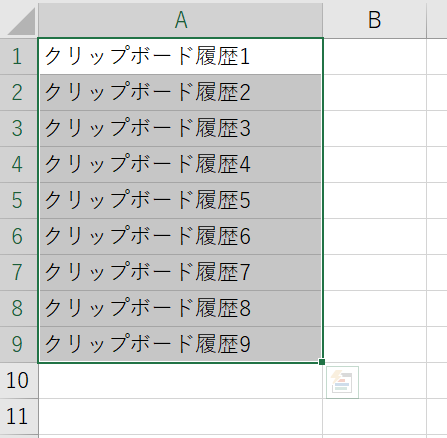447x438 pixels.
Task: Select row 1 header
Action: (x=19, y=56)
